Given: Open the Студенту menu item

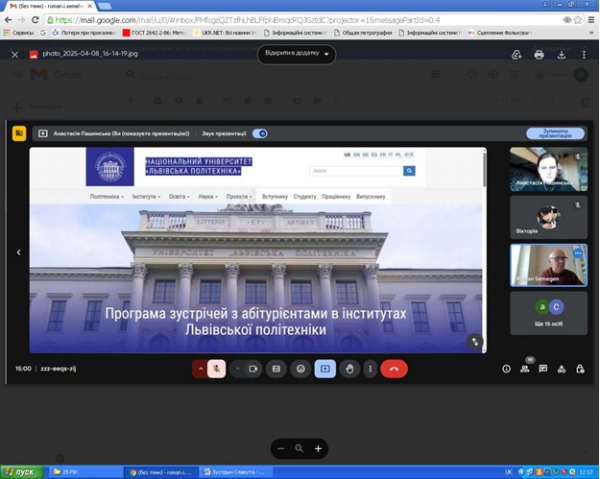Looking at the screenshot, I should point(305,197).
